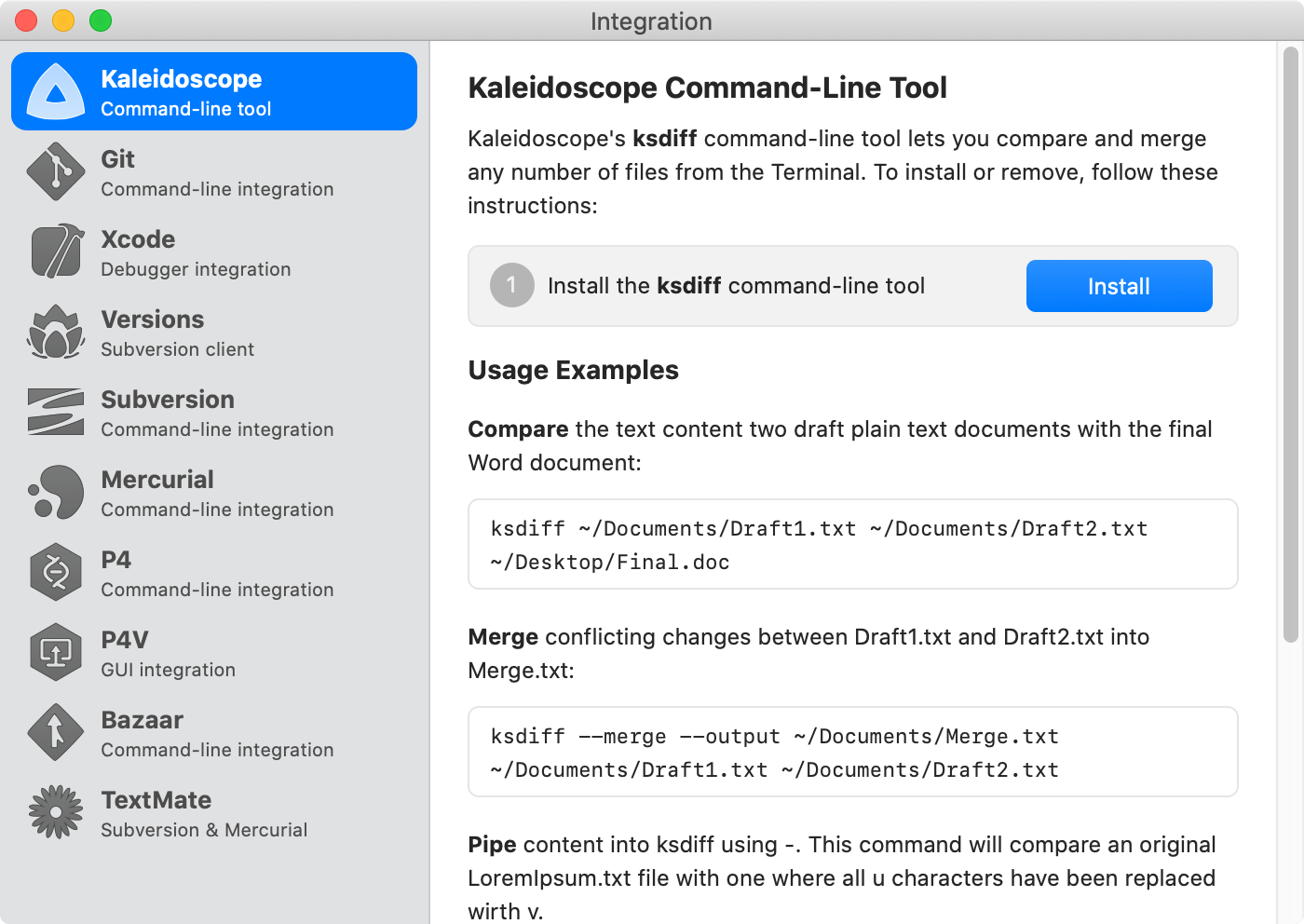
Task: Click the Git diamond icon
Action: [x=56, y=172]
